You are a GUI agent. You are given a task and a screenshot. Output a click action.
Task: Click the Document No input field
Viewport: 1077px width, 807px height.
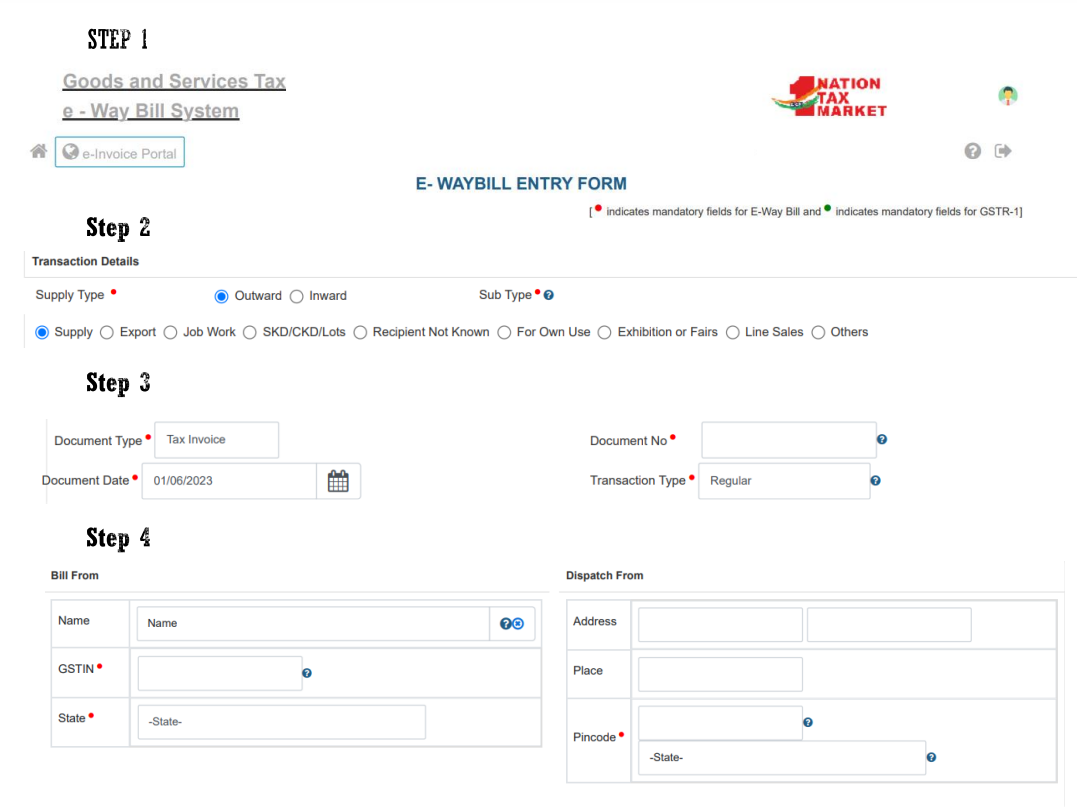click(788, 440)
